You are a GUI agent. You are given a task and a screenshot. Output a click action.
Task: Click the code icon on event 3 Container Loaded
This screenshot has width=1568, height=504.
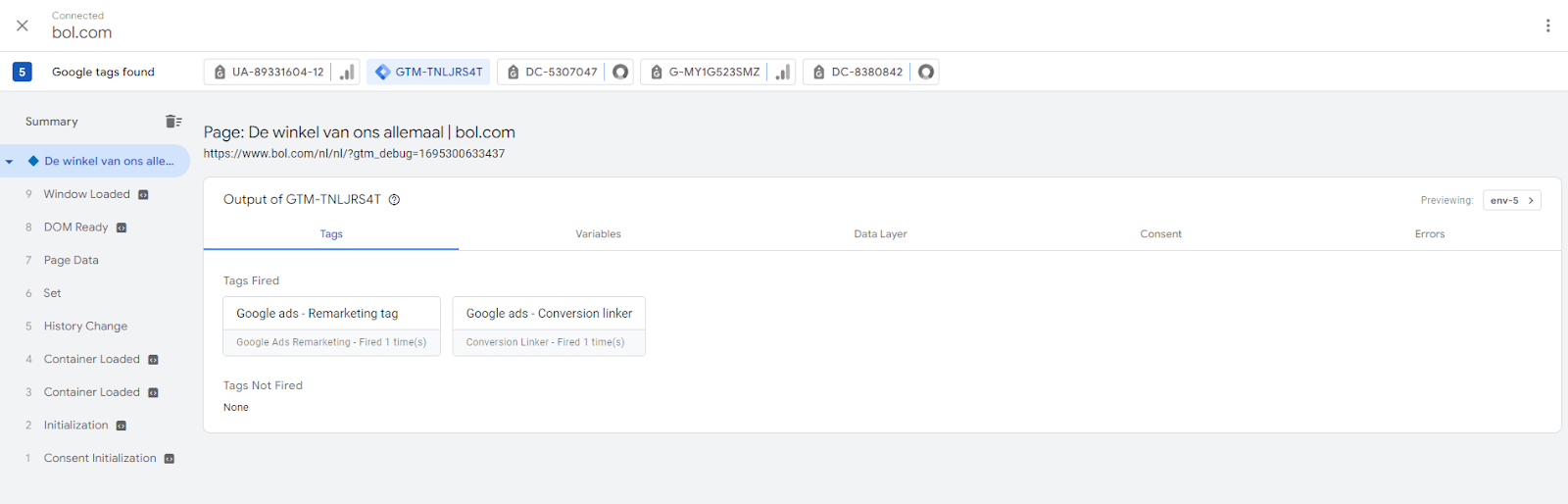pos(153,393)
